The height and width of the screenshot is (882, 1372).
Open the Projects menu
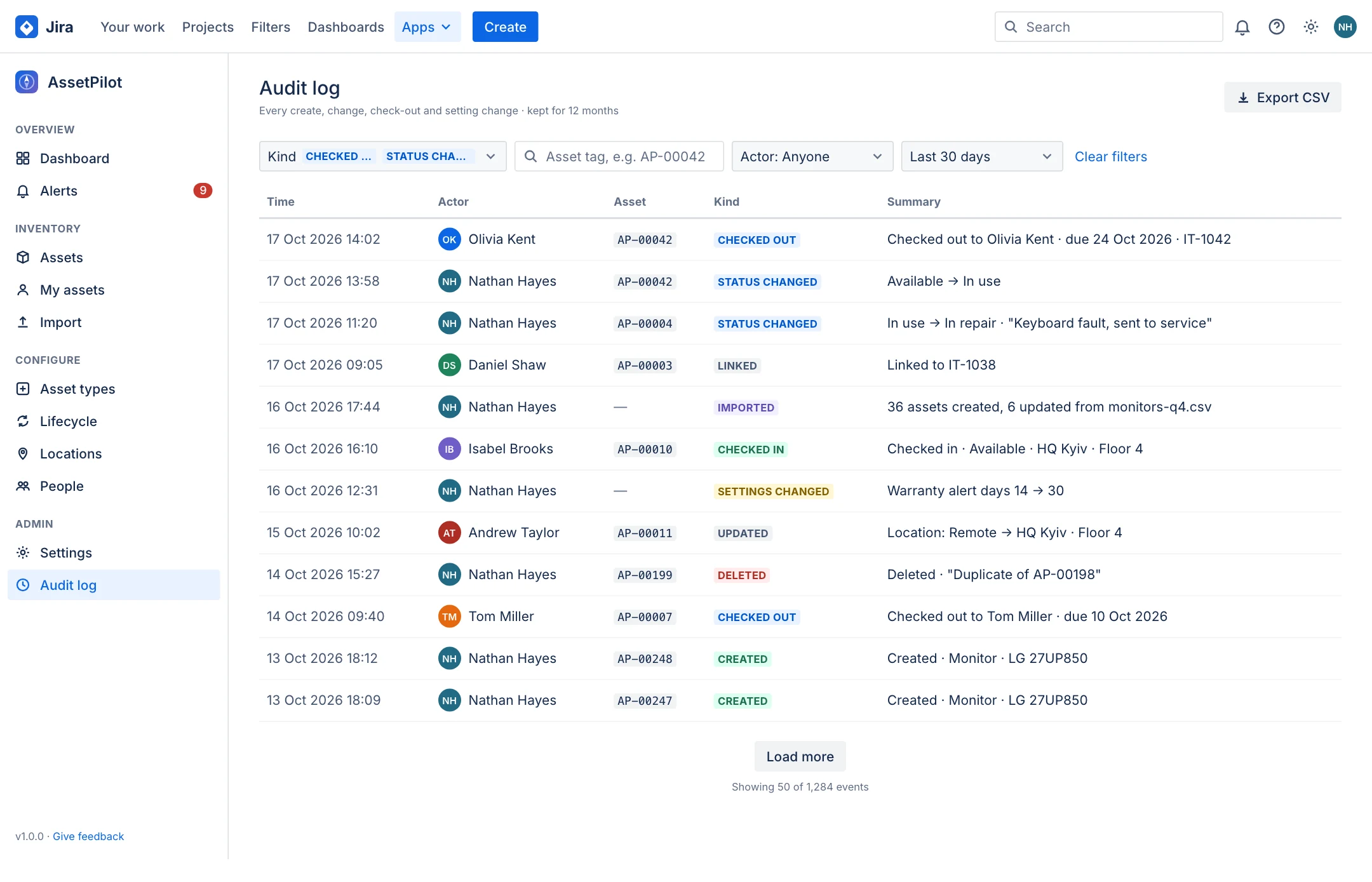click(208, 27)
